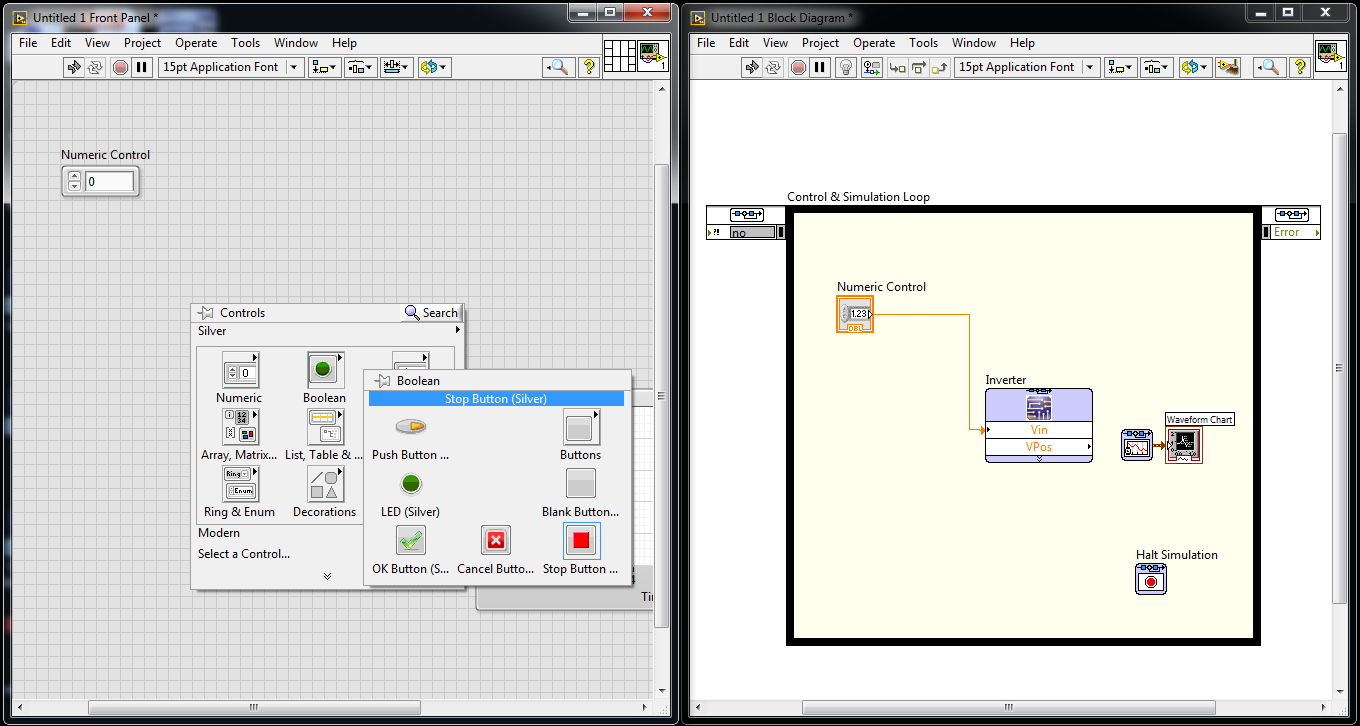This screenshot has width=1360, height=726.
Task: Pause execution using the block diagram toolbar
Action: pyautogui.click(x=818, y=67)
